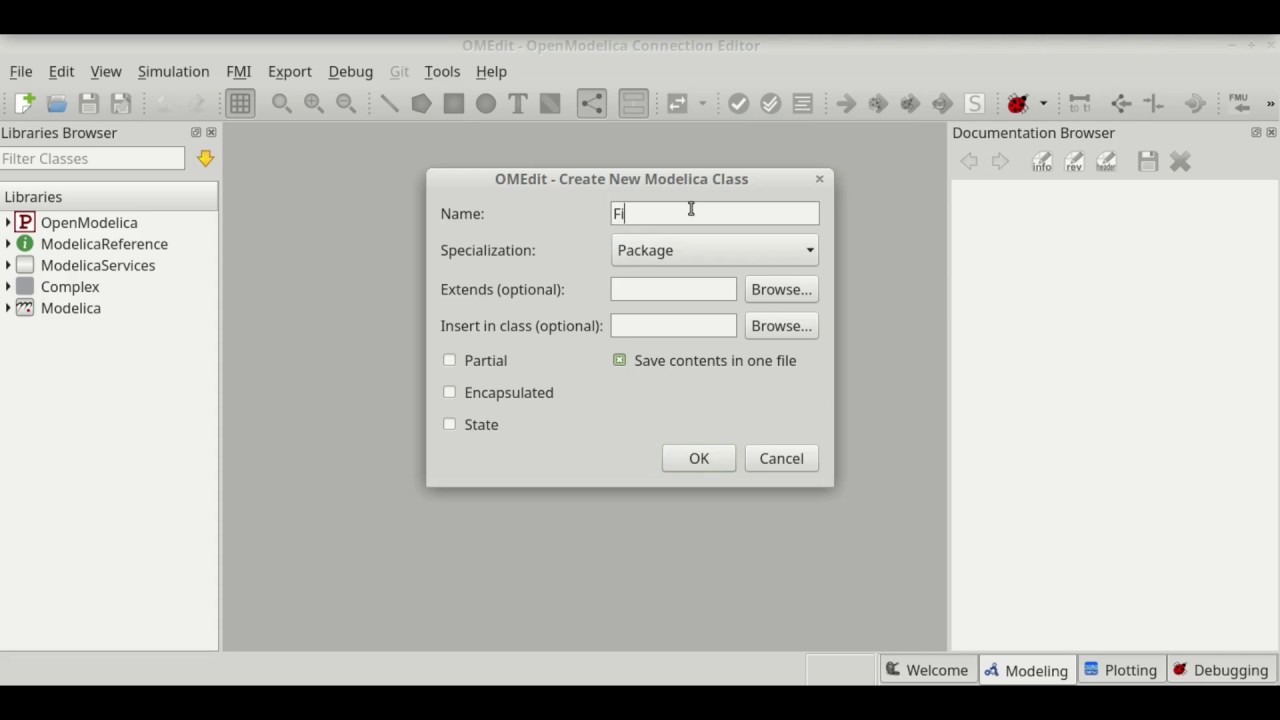Click the Reset Zoom magnifier icon
1280x720 pixels.
click(x=282, y=103)
